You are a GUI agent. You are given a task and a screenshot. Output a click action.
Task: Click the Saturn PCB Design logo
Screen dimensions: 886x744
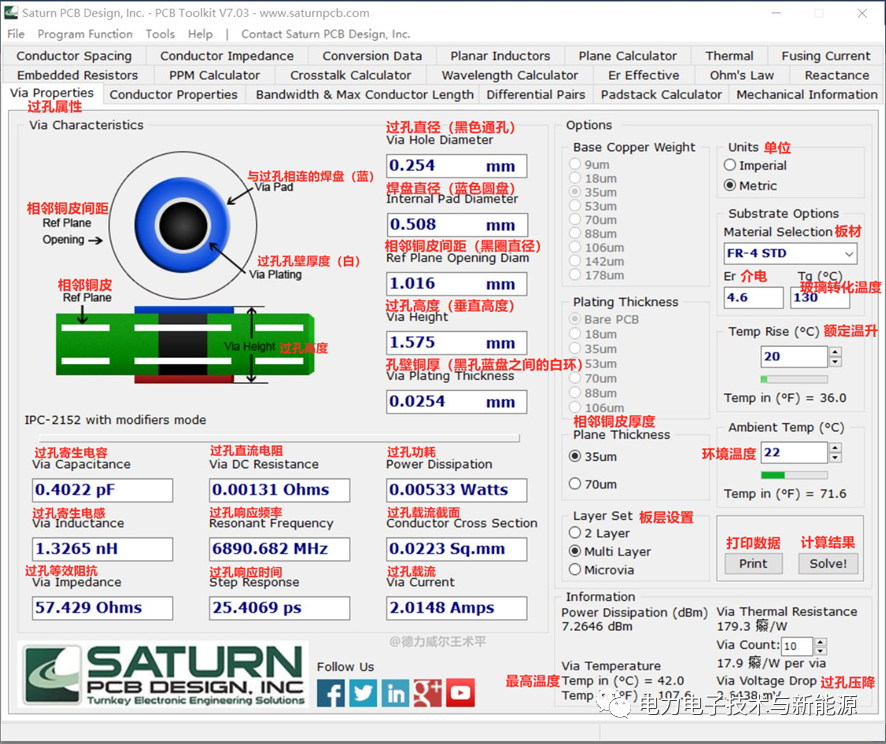click(164, 675)
